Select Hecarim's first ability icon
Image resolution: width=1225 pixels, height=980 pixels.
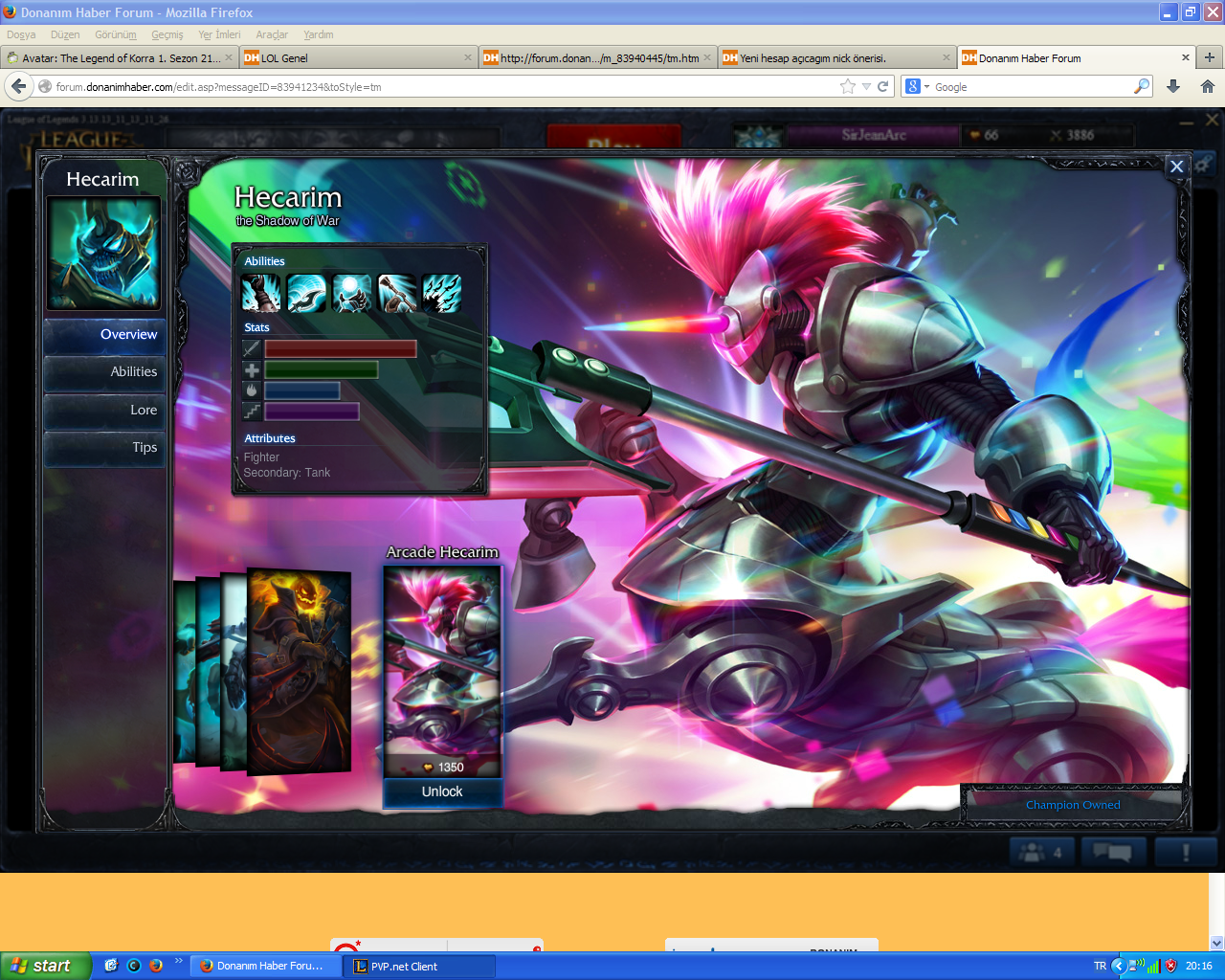click(x=260, y=294)
